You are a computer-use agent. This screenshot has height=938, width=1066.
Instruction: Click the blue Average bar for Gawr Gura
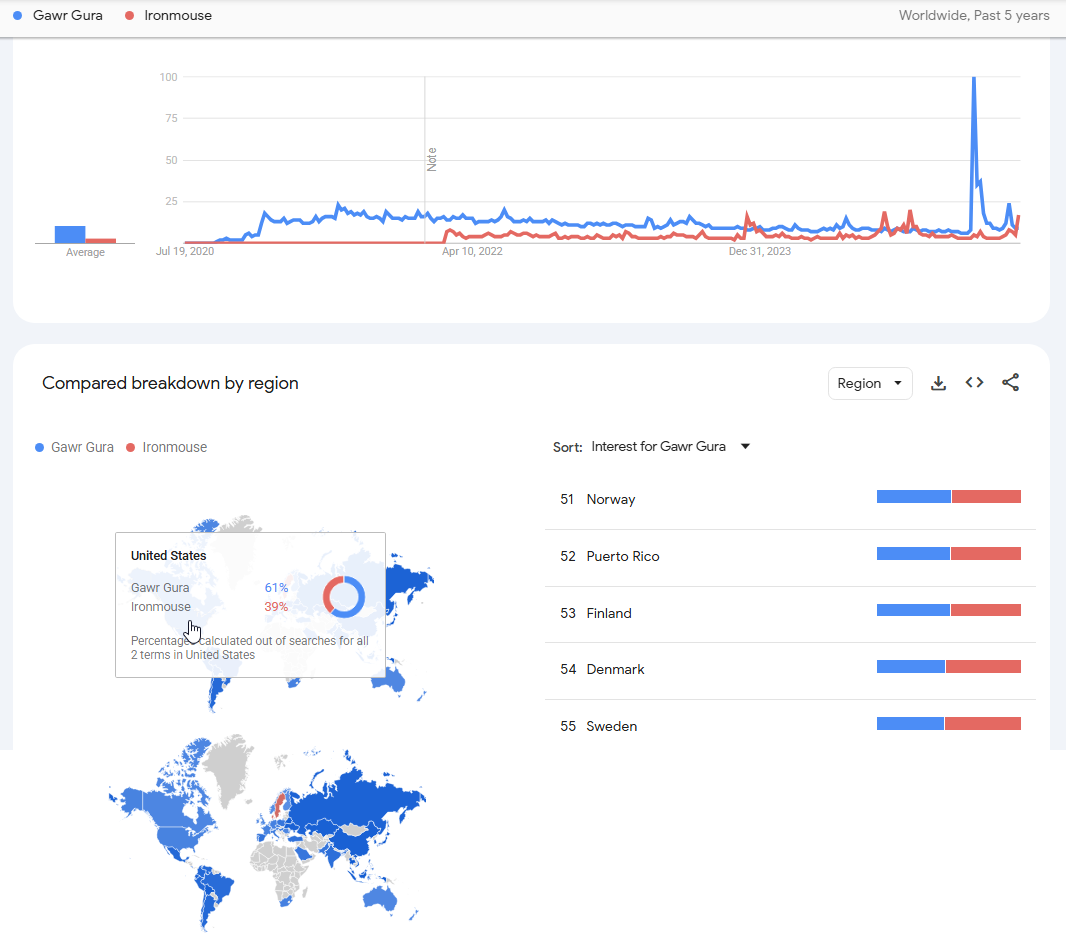pyautogui.click(x=70, y=234)
